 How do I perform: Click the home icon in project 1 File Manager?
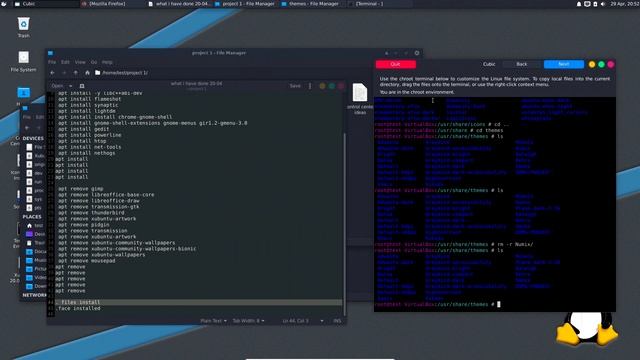[87, 73]
